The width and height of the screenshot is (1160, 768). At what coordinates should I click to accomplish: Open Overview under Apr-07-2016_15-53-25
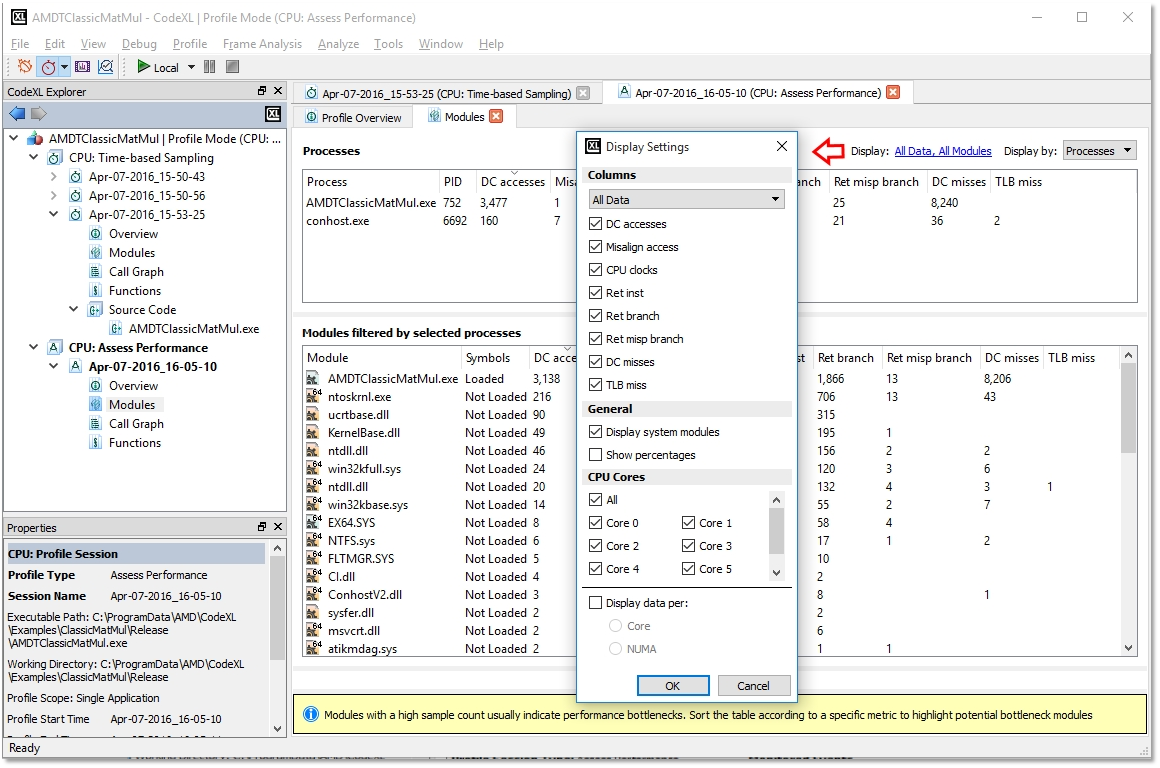tap(133, 234)
